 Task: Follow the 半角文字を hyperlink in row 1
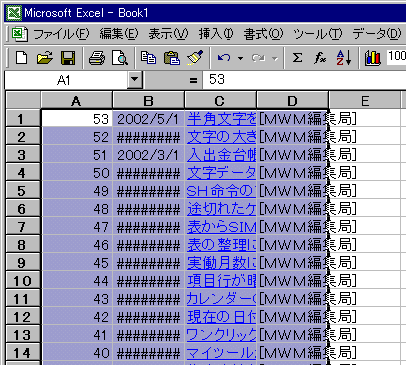pyautogui.click(x=221, y=119)
